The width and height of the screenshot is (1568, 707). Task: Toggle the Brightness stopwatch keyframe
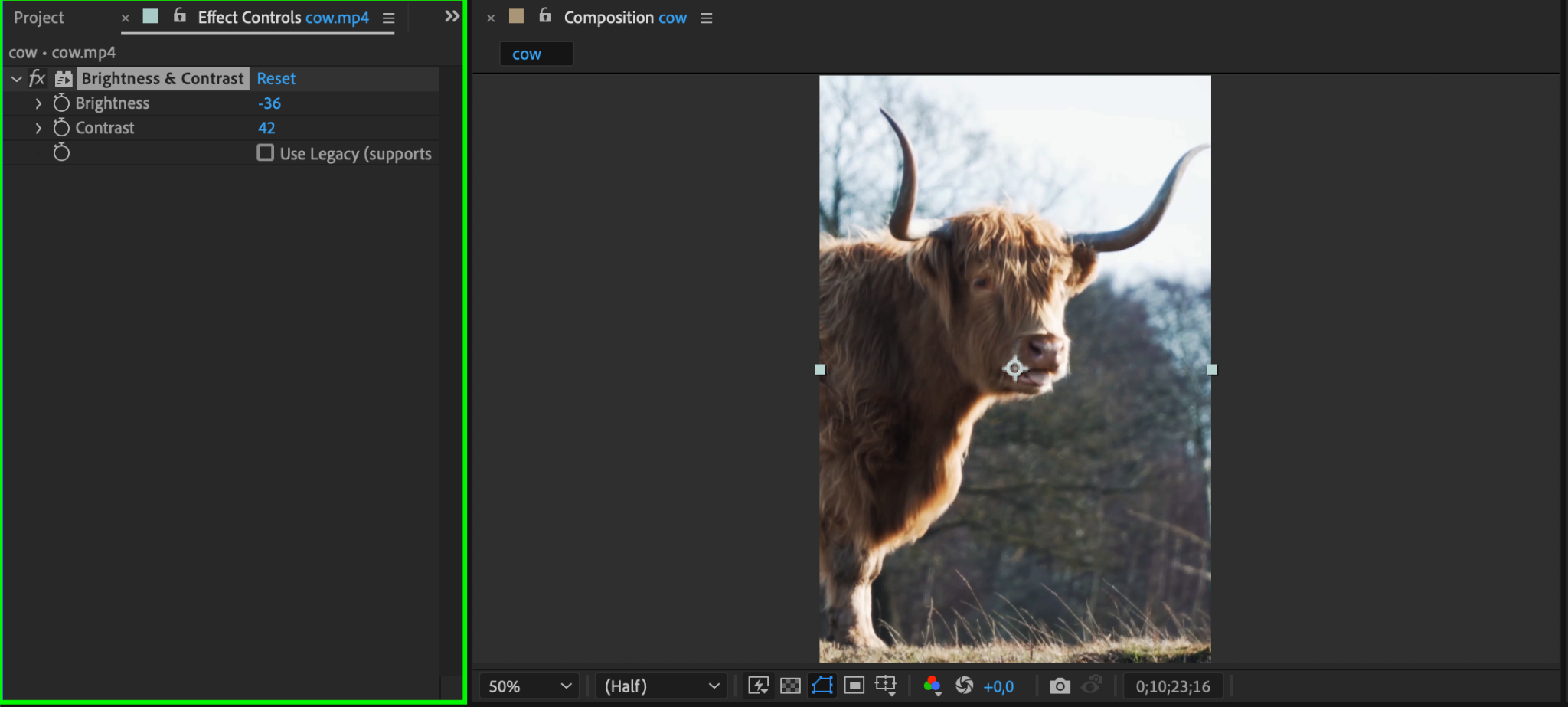pos(61,103)
